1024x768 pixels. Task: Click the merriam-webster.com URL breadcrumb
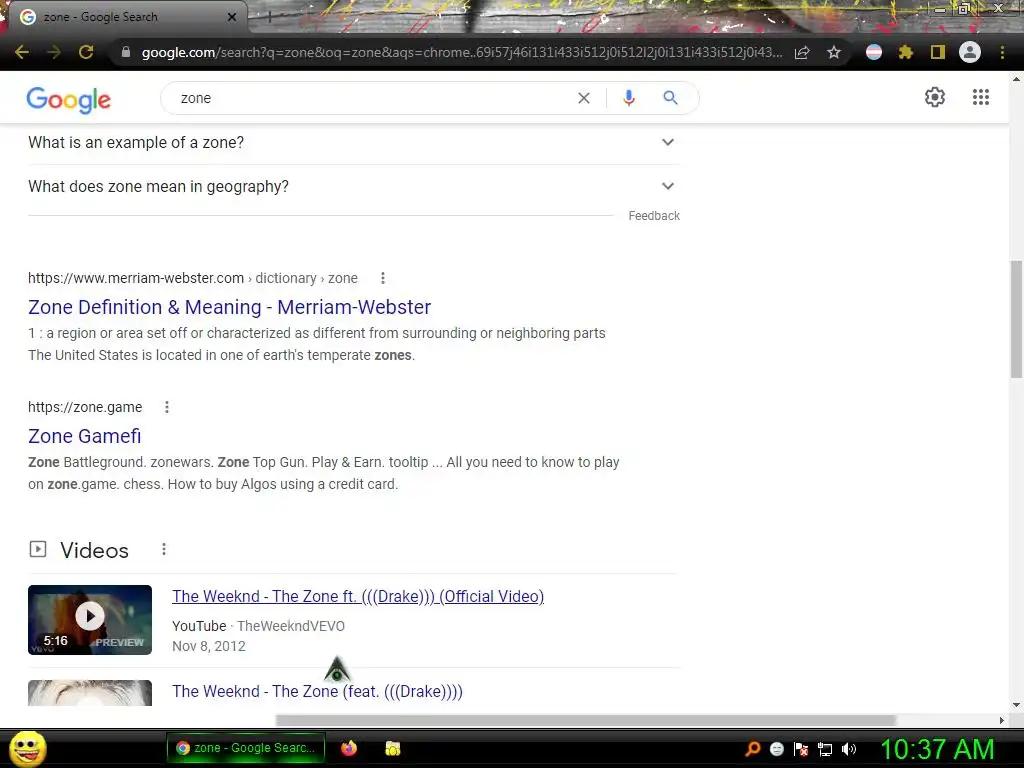[x=193, y=278]
